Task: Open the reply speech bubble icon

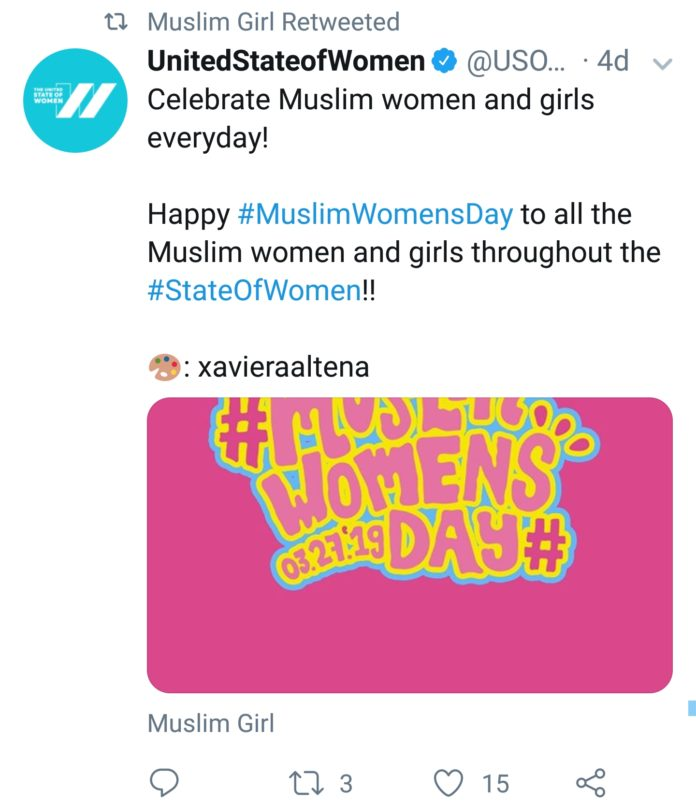Action: 164,783
